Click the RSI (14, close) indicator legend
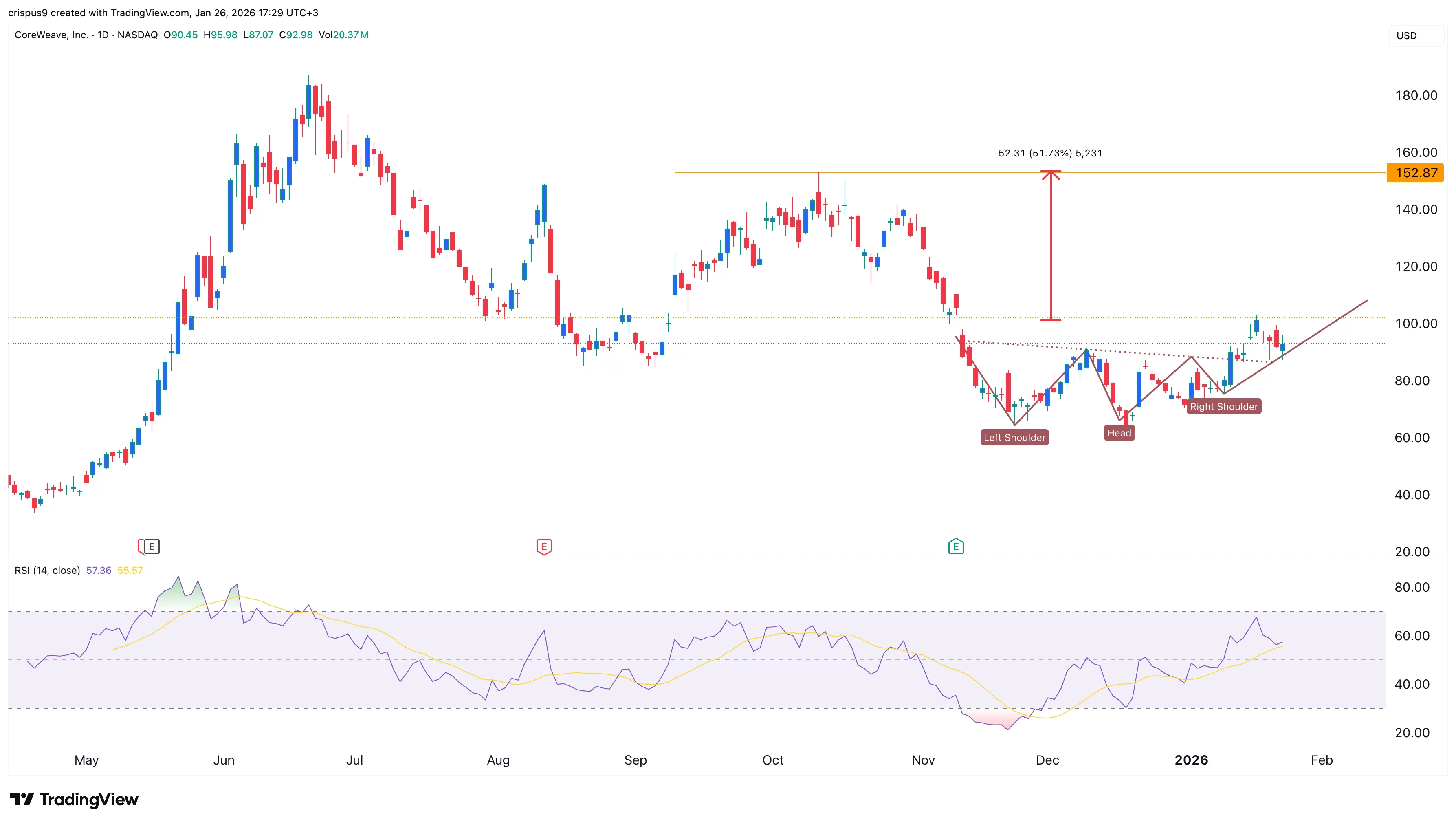This screenshot has width=1456, height=824. coord(48,571)
